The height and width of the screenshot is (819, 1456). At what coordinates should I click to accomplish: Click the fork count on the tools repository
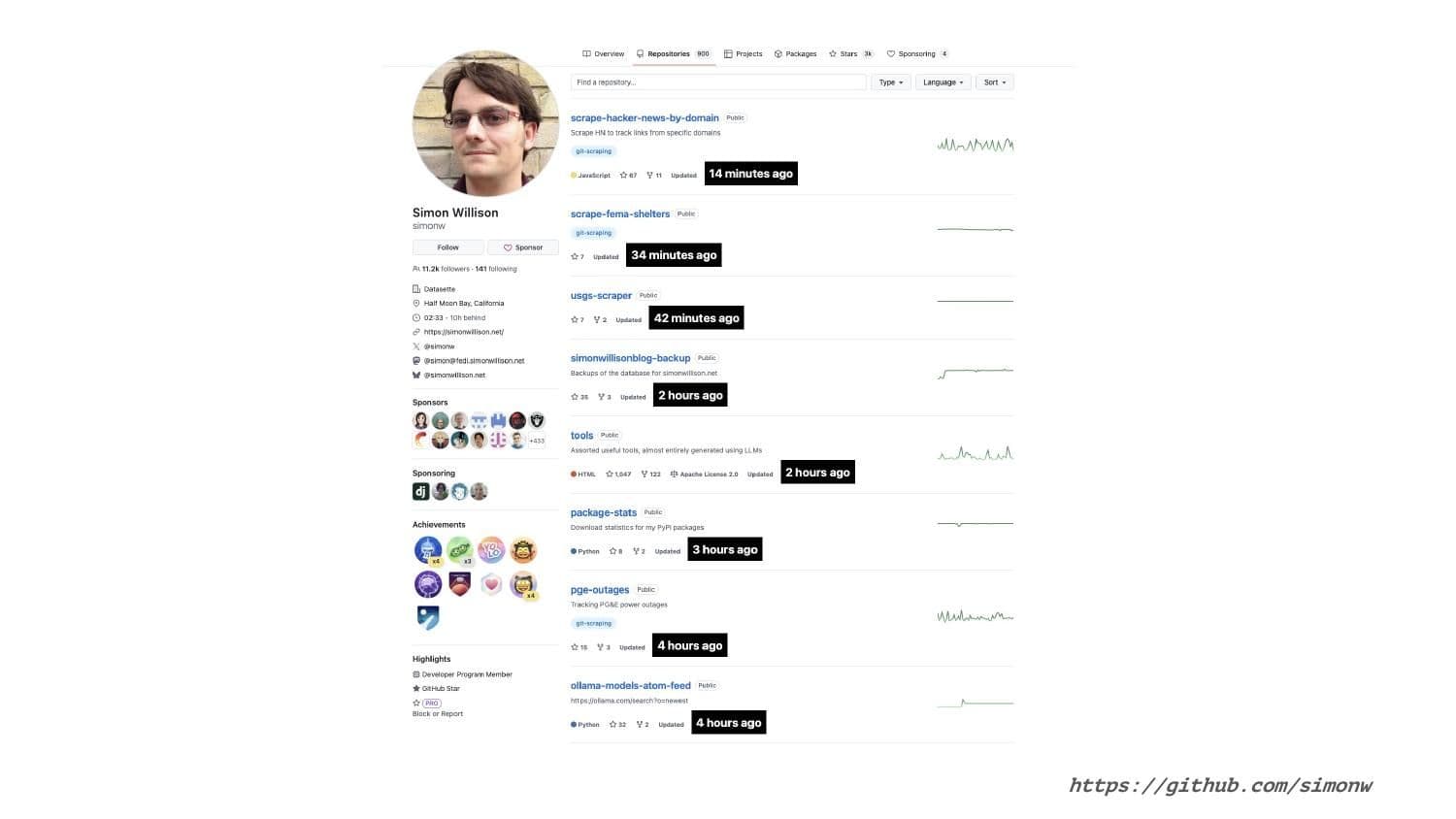click(651, 475)
